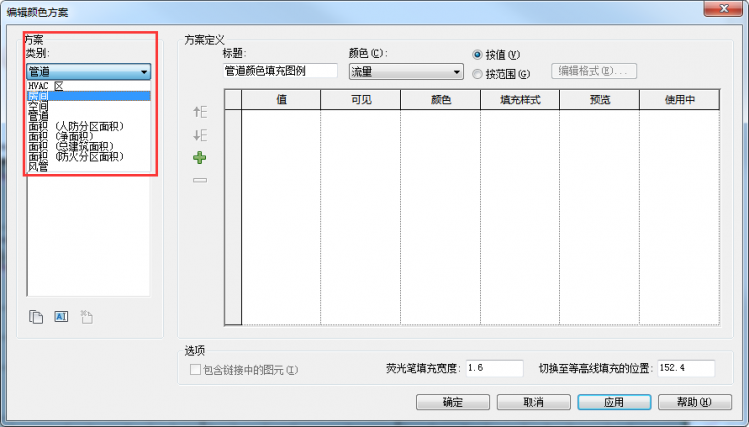Click the delete scheme icon
The image size is (749, 427).
pos(86,317)
